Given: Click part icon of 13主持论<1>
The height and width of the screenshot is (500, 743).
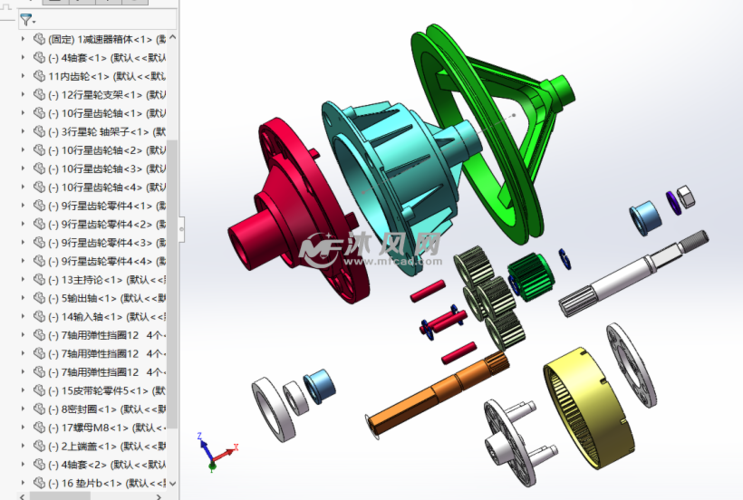Looking at the screenshot, I should tap(39, 279).
